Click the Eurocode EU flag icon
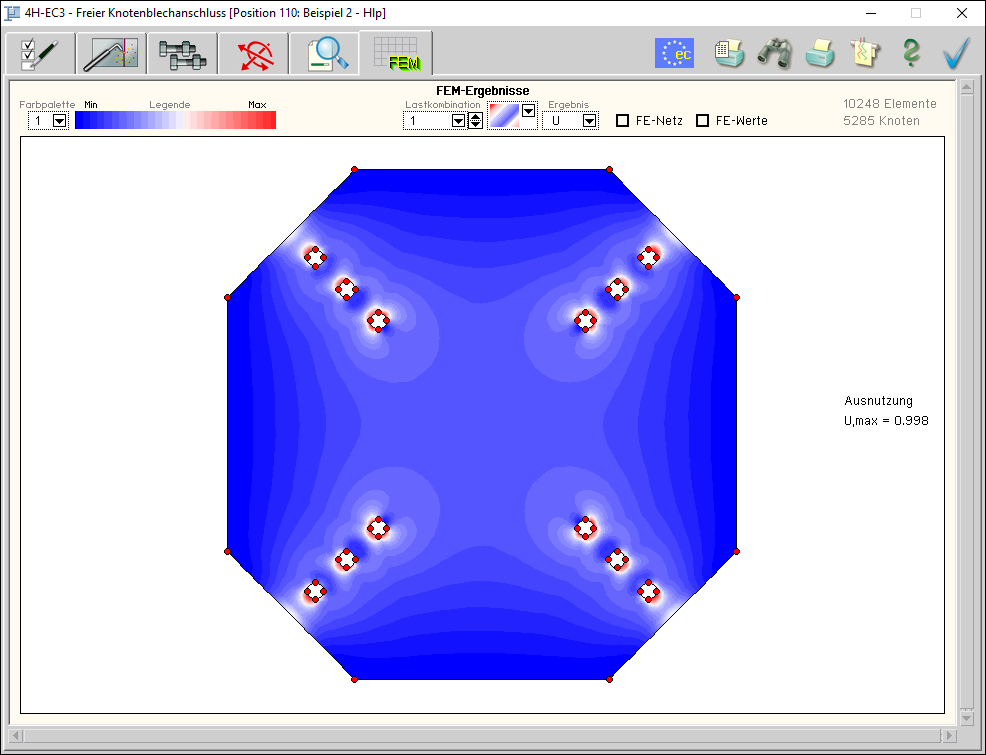This screenshot has height=755, width=986. pos(674,53)
